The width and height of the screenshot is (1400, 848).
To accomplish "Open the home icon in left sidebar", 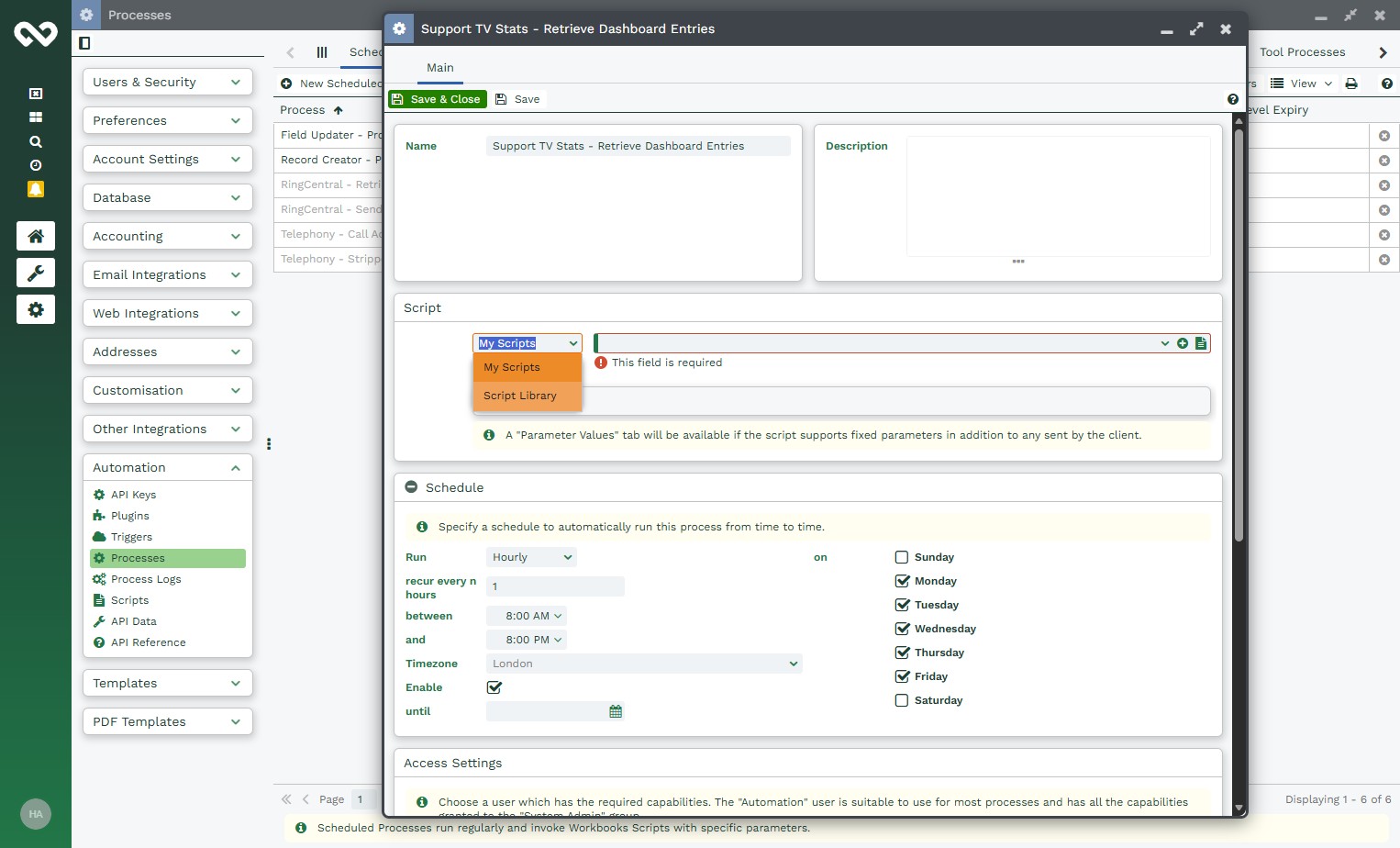I will click(x=36, y=236).
